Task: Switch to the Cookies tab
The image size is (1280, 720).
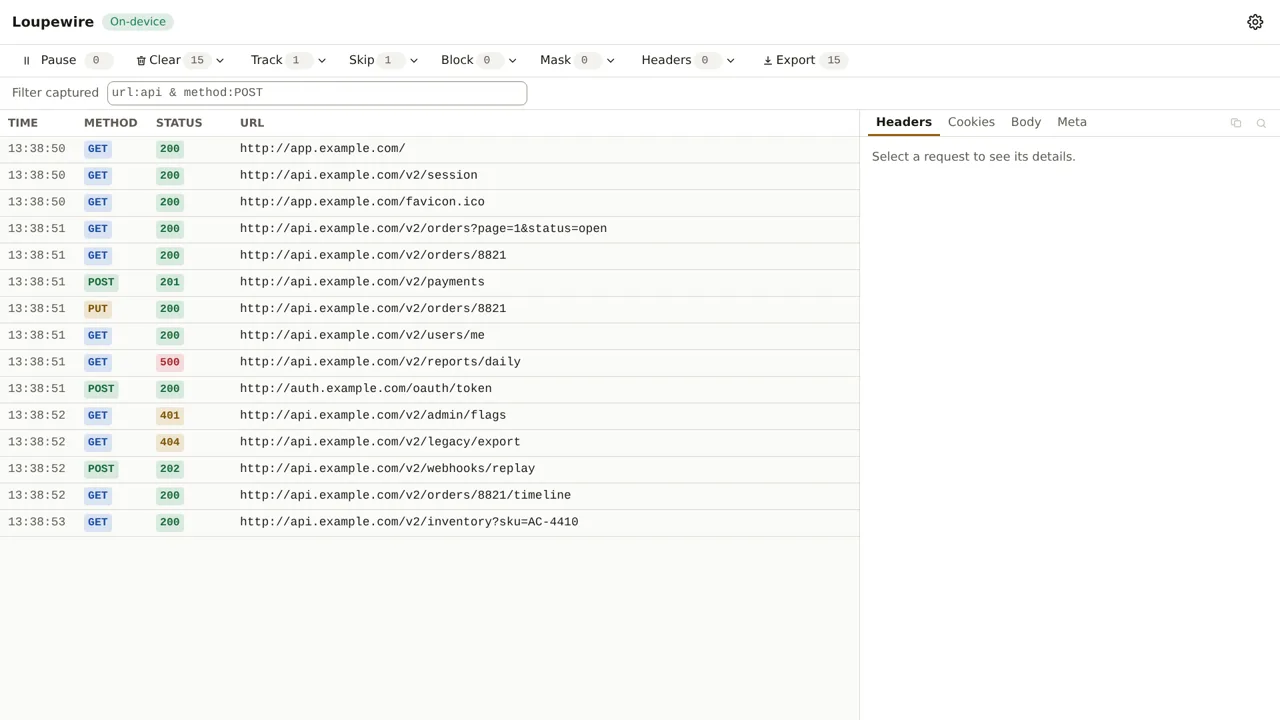Action: 971,122
